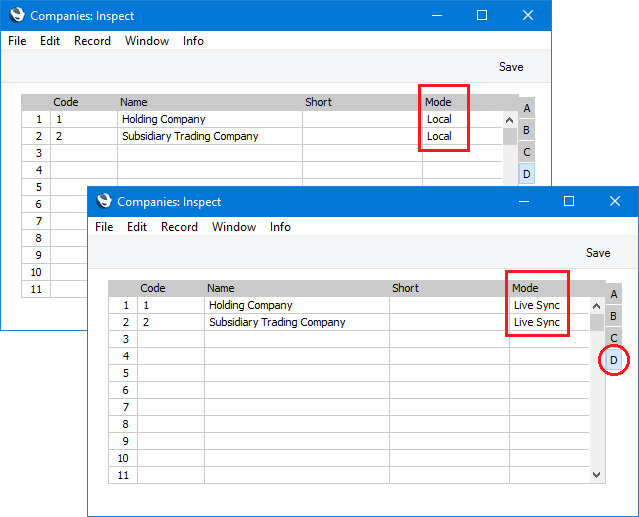The image size is (639, 517).
Task: Open File menu in back Companies window
Action: coord(17,41)
